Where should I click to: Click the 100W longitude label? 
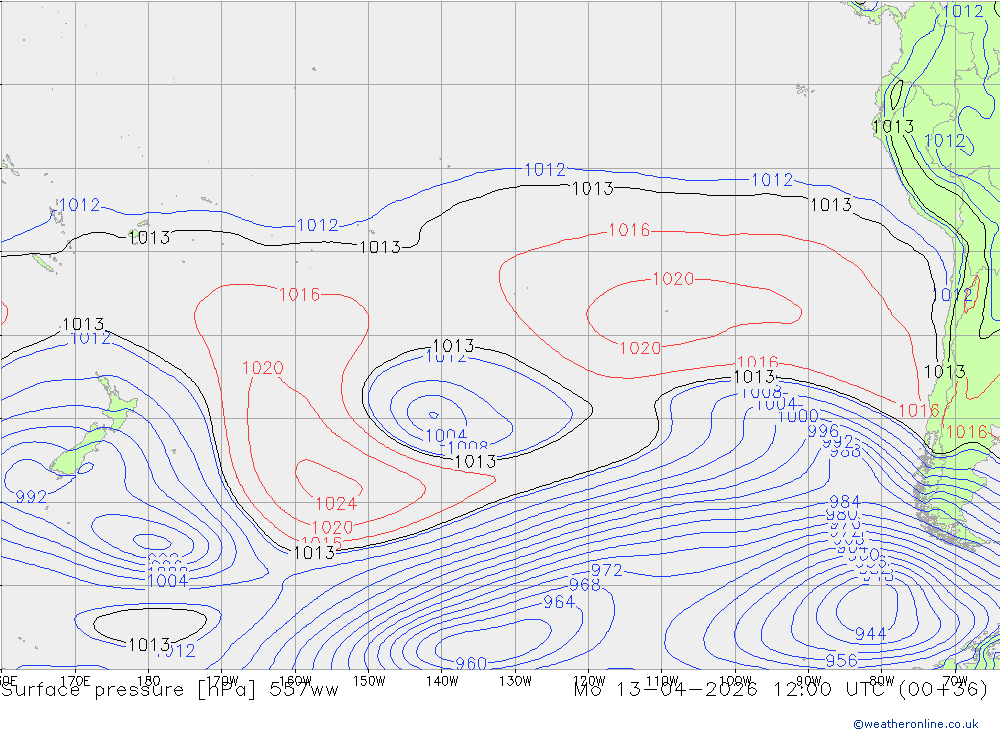[x=736, y=681]
